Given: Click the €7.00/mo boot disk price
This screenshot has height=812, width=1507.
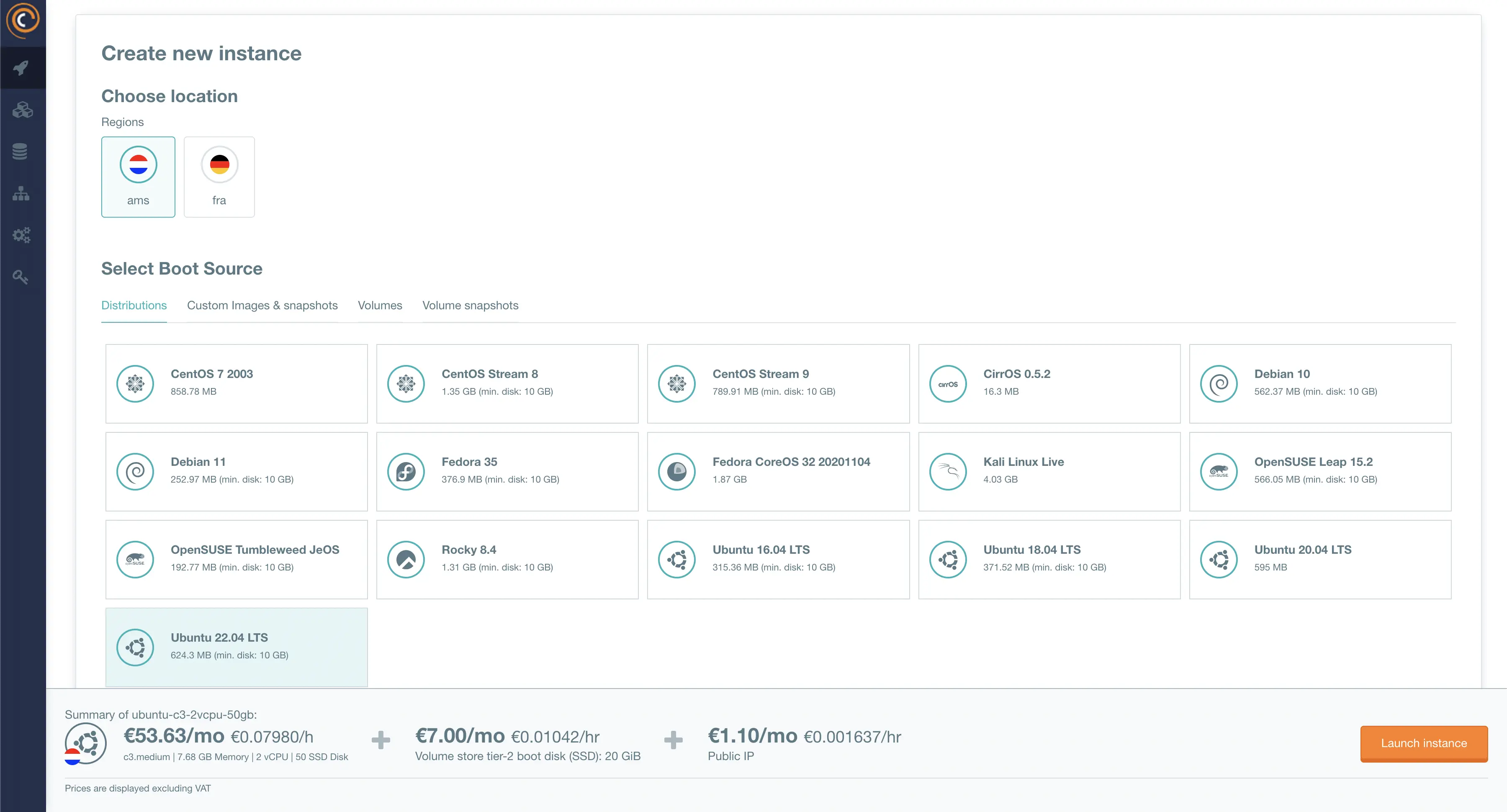Looking at the screenshot, I should (x=460, y=735).
